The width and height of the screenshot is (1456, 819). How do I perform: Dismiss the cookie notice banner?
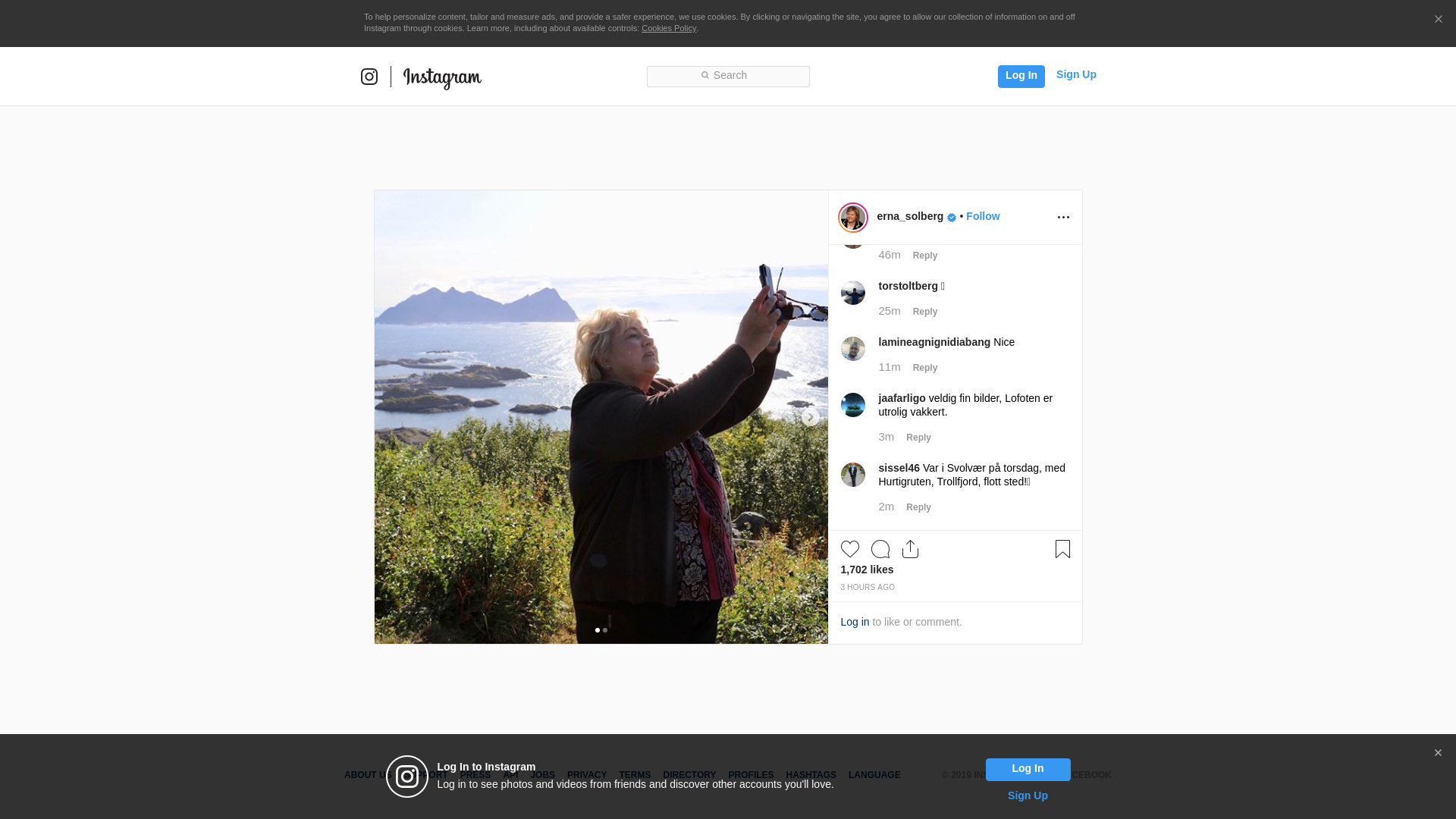click(x=1438, y=19)
